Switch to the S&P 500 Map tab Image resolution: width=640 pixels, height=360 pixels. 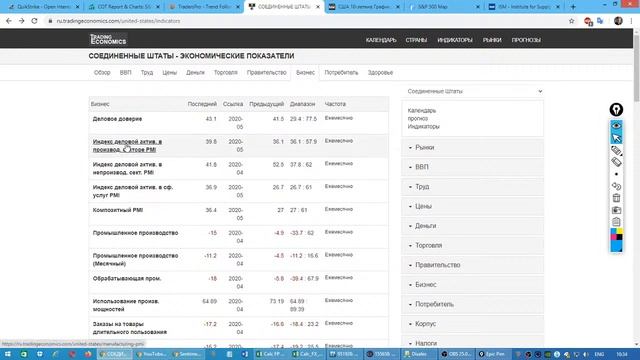click(444, 7)
